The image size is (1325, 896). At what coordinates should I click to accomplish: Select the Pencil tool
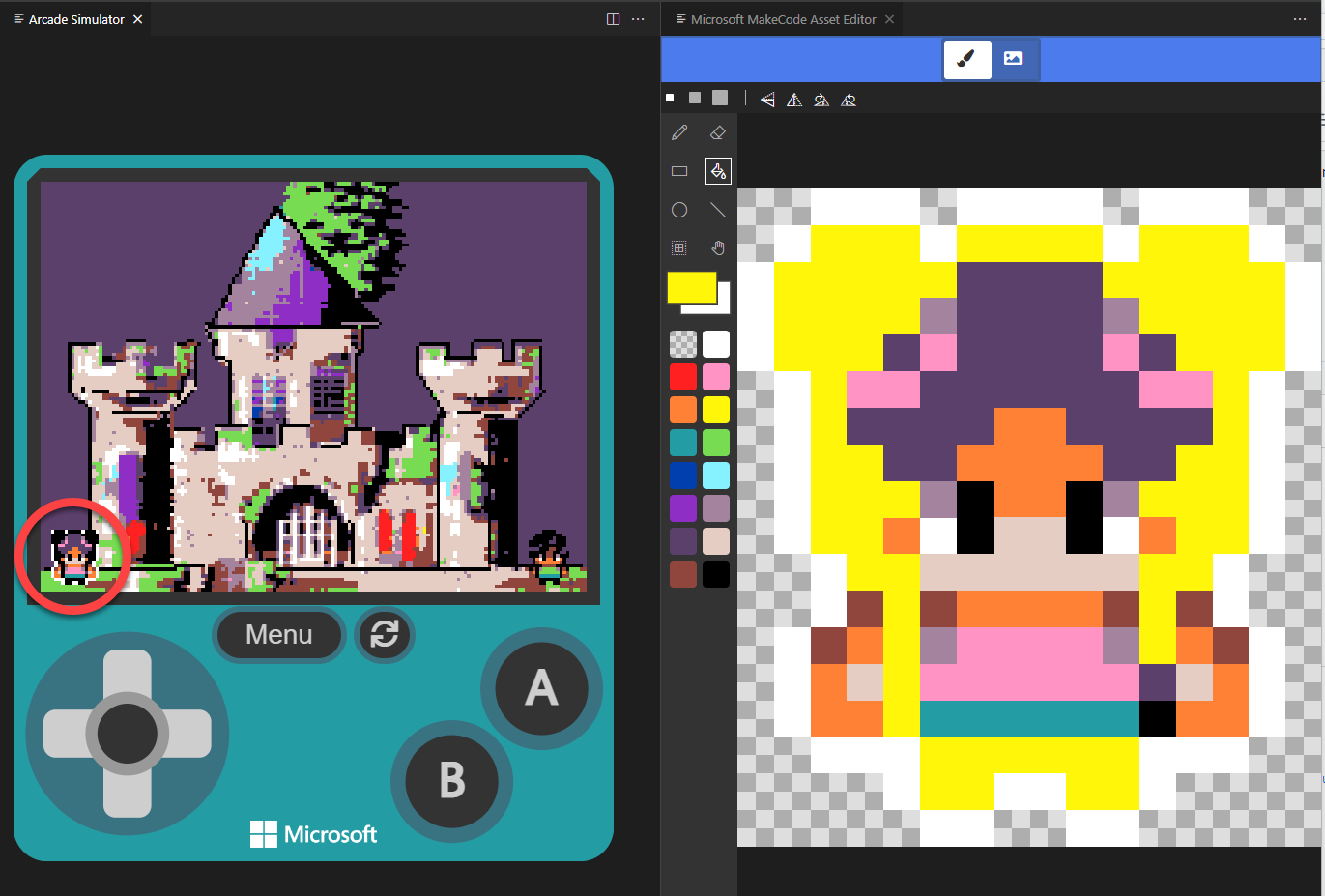[x=679, y=132]
